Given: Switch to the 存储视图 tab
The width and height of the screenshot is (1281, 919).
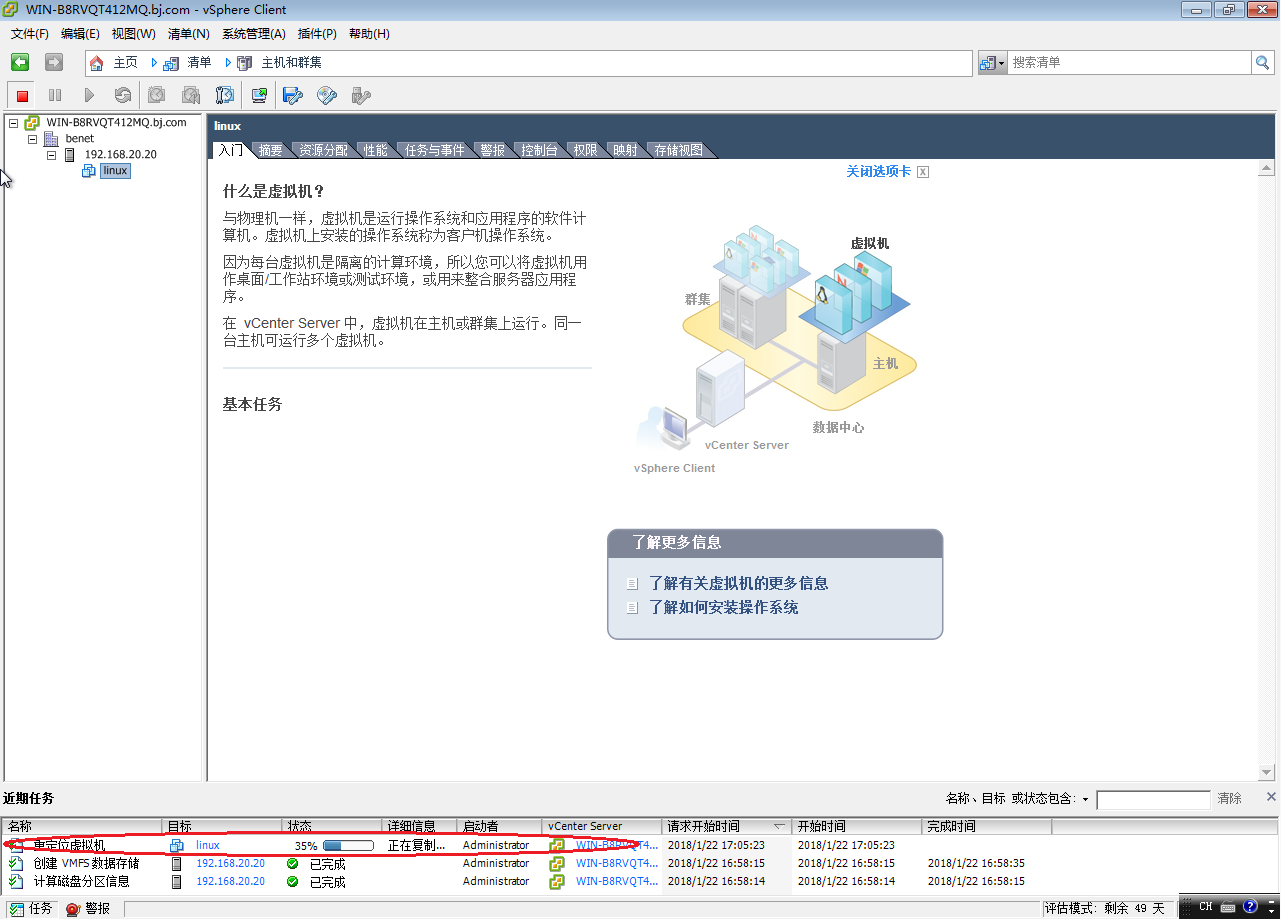Looking at the screenshot, I should (x=679, y=150).
